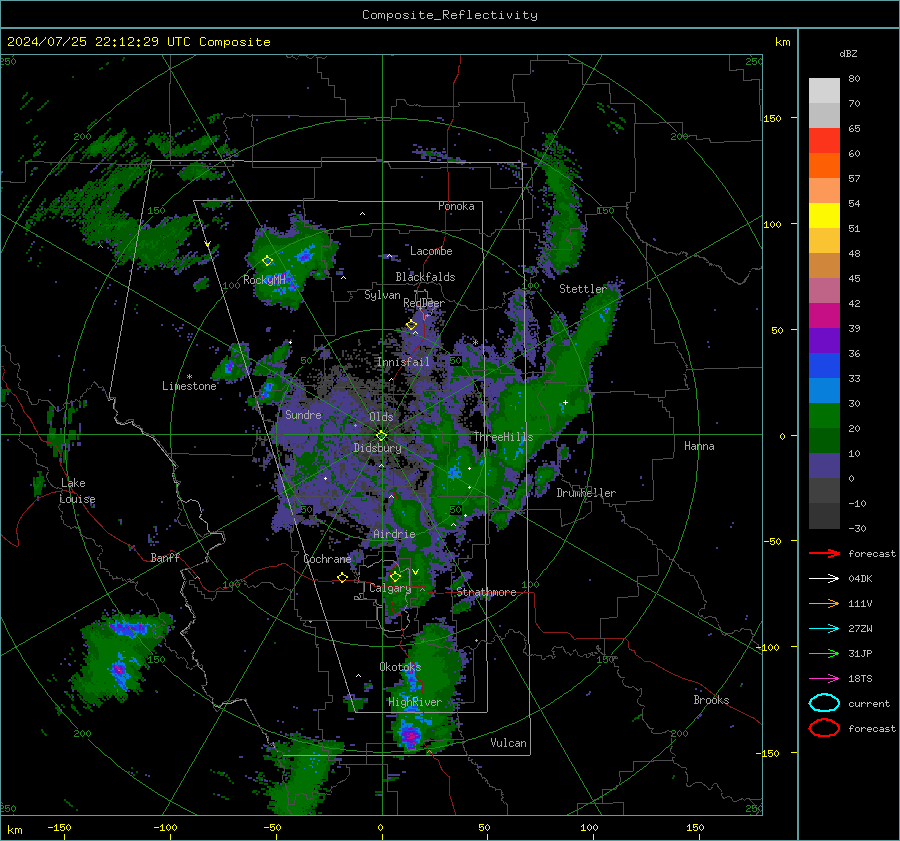Select the 39 dBZ purple color swatch

824,340
